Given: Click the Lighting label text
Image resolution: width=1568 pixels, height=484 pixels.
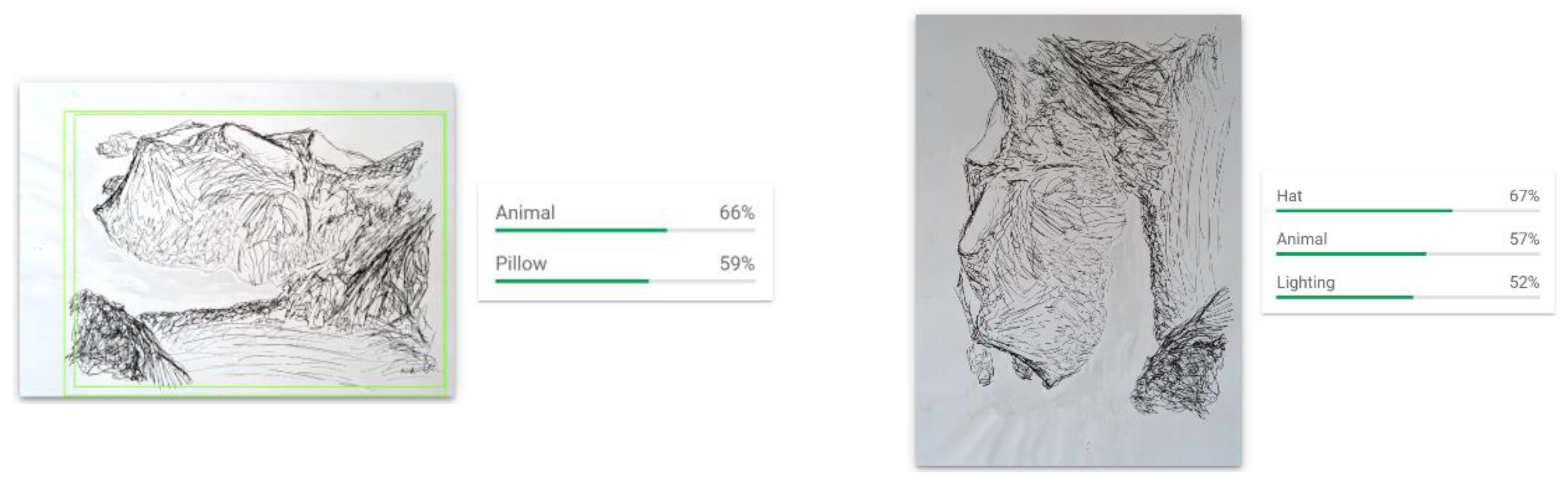Looking at the screenshot, I should 1306,282.
